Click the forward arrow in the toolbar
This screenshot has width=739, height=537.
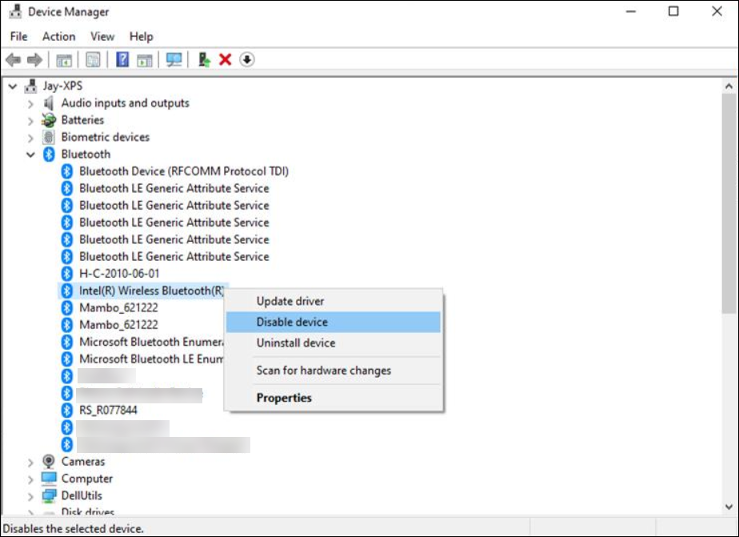pos(36,60)
